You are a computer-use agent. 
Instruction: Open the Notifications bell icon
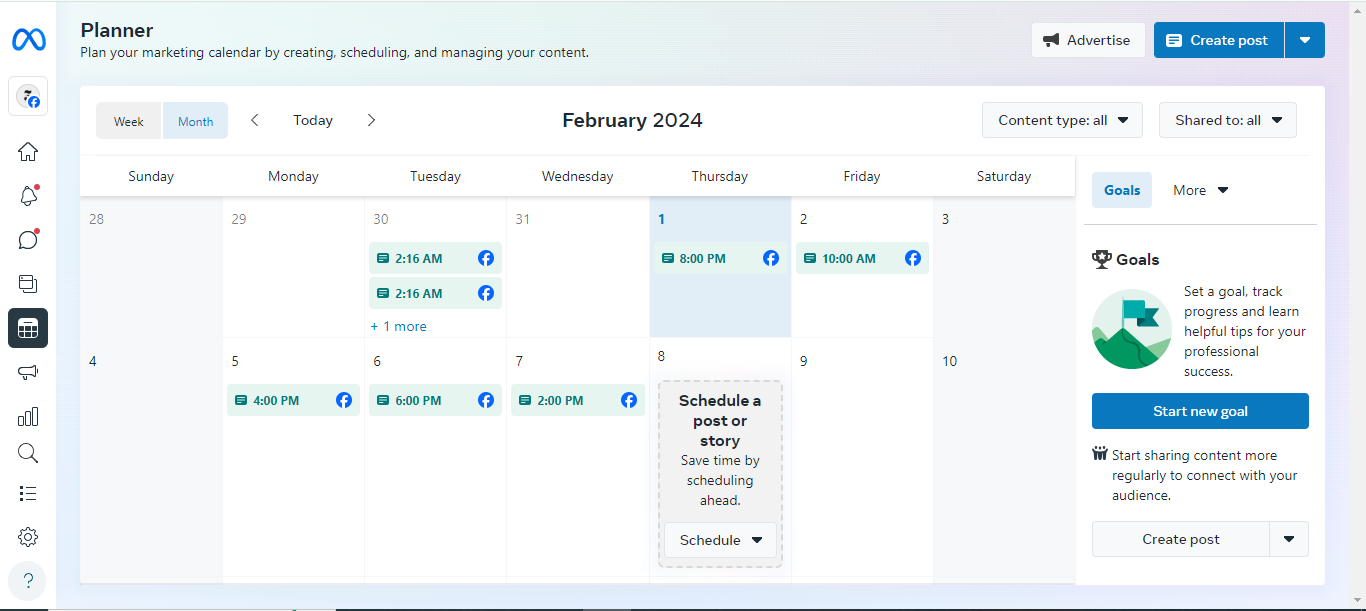[28, 196]
